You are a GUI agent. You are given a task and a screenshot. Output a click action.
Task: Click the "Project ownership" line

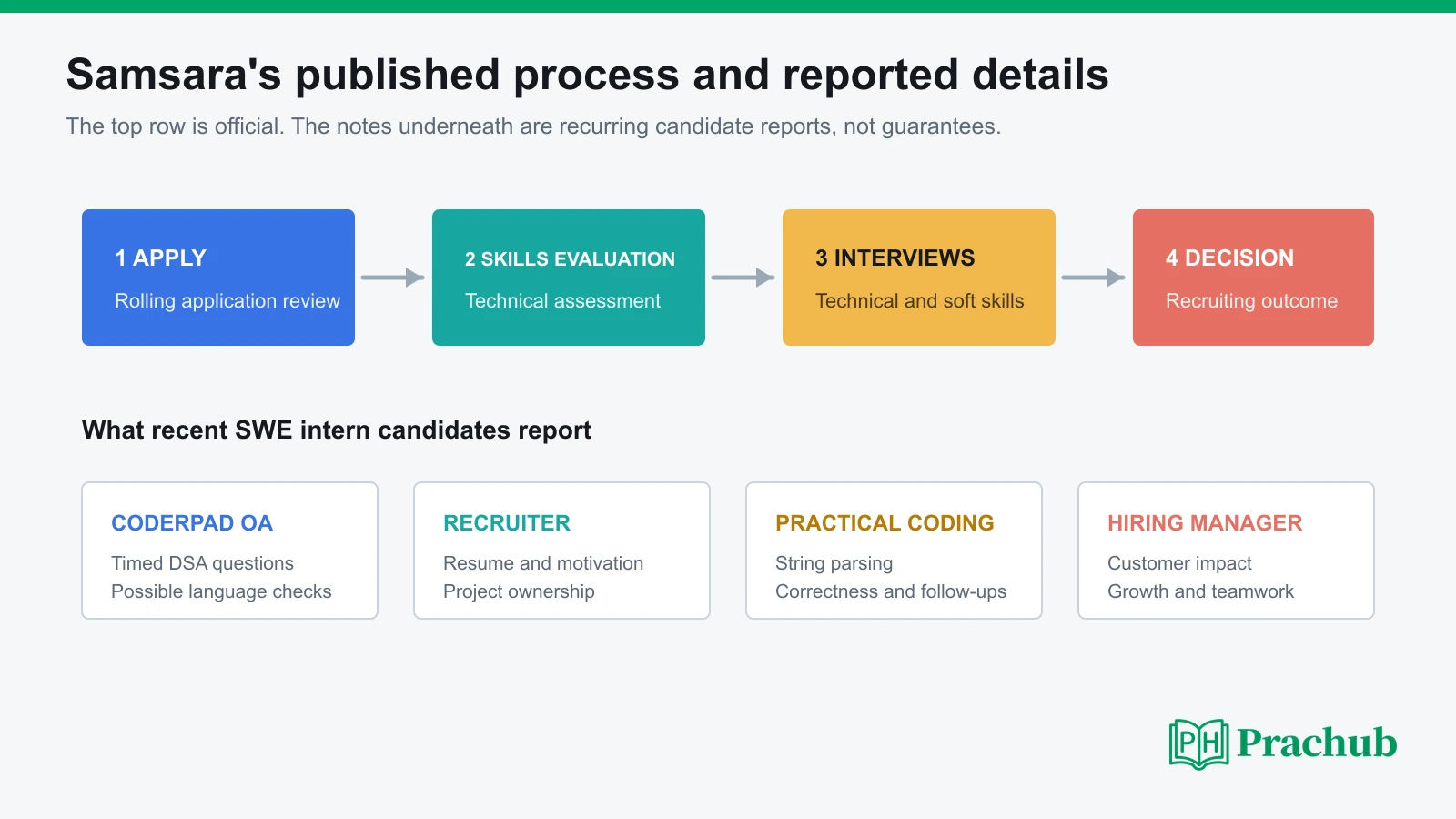519,591
